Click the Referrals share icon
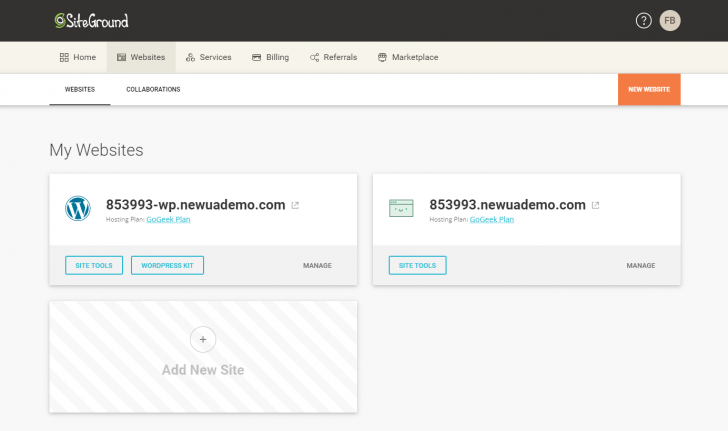Viewport: 728px width, 431px height. coord(314,57)
